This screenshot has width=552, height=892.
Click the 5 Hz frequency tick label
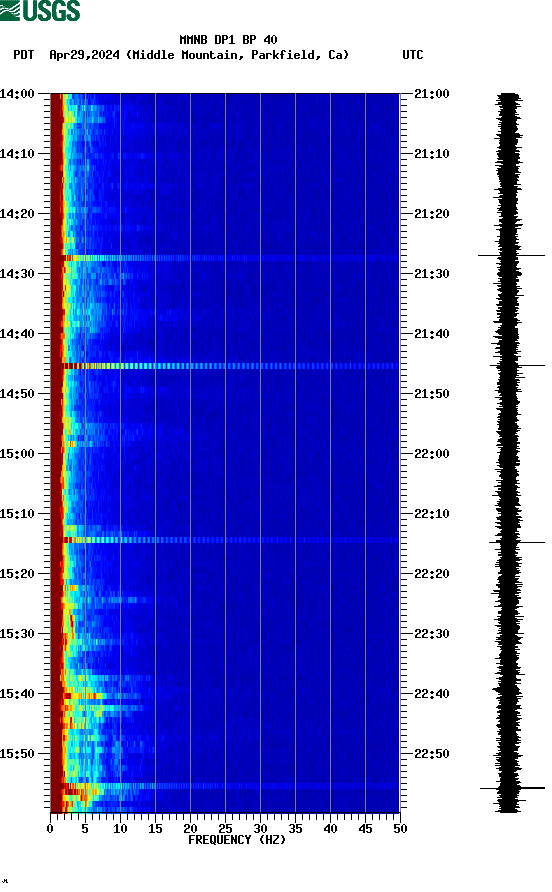[x=85, y=829]
